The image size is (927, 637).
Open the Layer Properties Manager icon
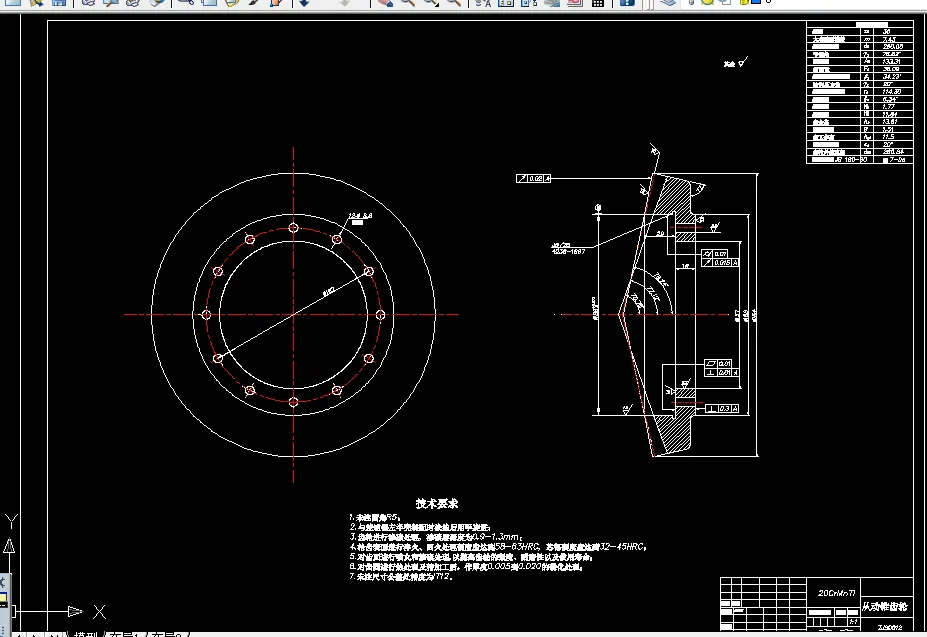(x=669, y=2)
